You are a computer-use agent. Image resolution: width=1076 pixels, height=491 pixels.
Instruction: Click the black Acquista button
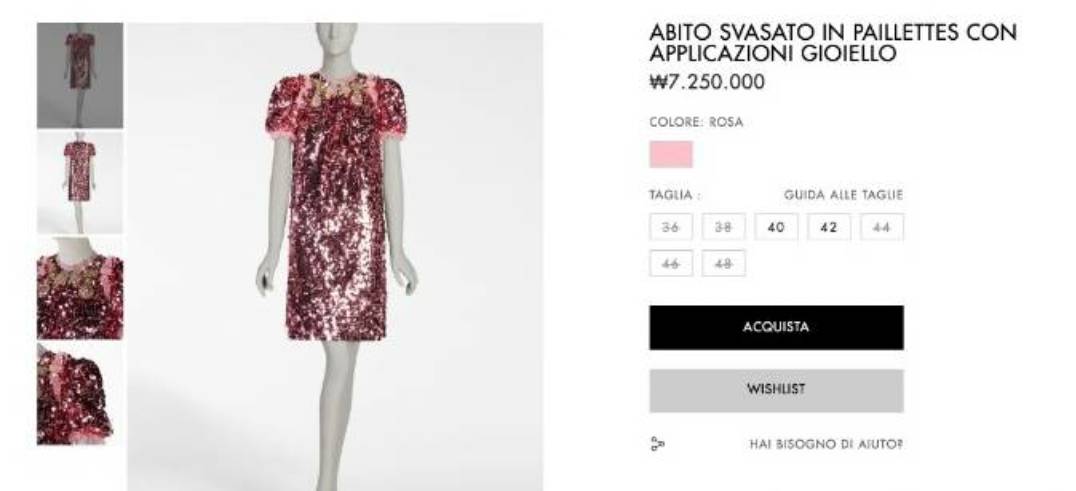[x=776, y=327]
